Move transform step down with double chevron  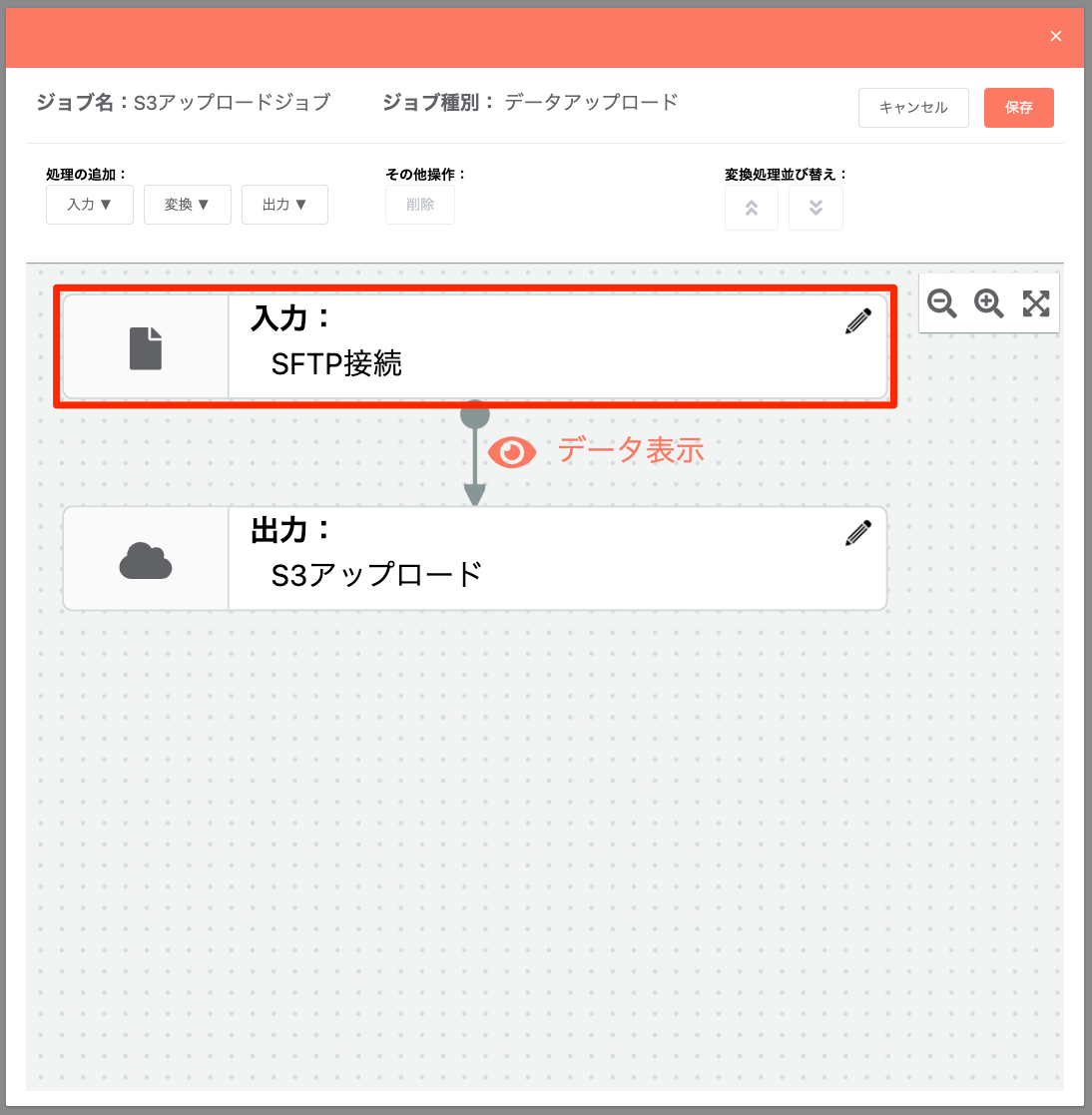coord(816,208)
